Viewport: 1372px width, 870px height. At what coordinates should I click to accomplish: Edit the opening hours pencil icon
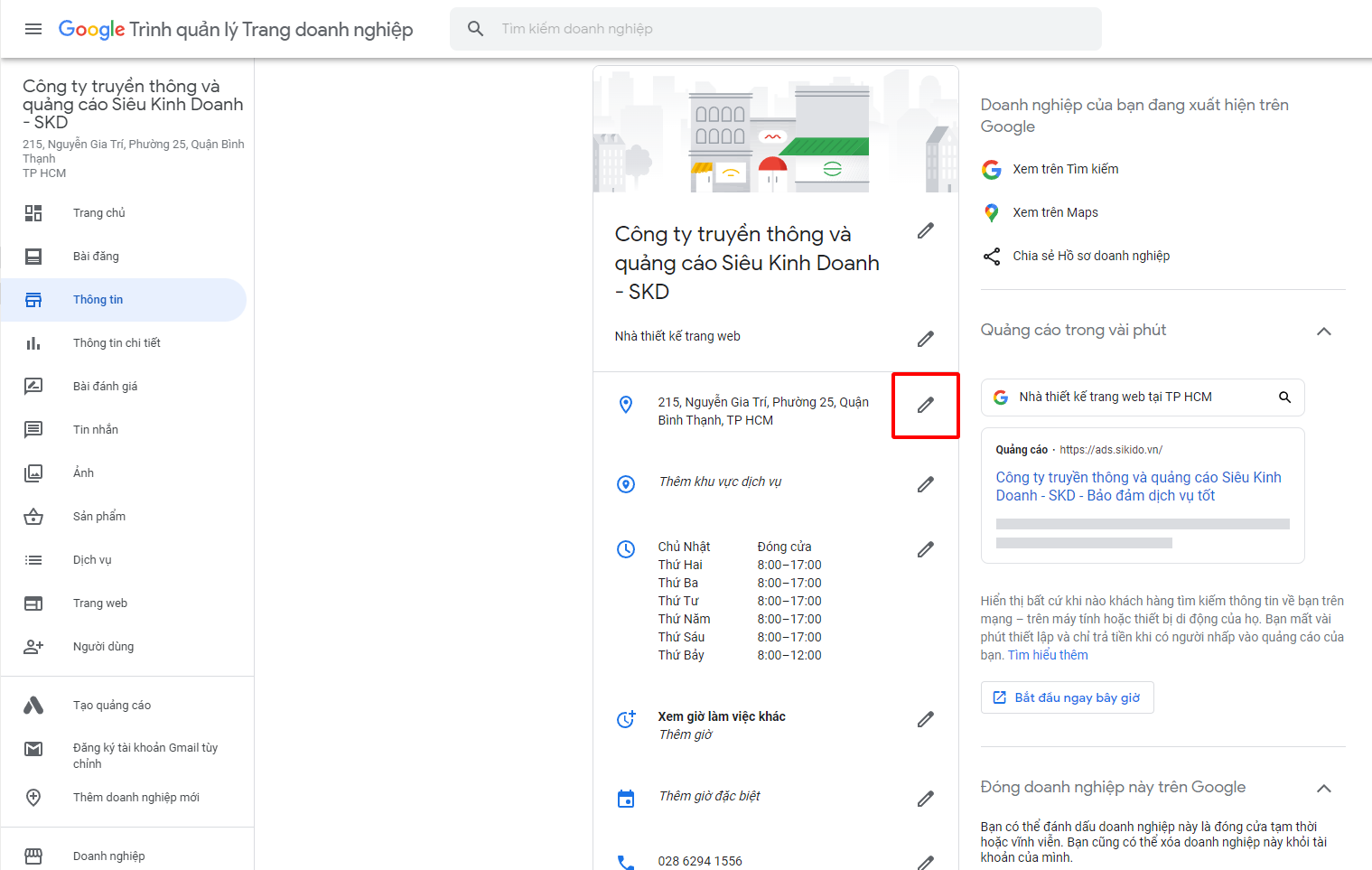tap(925, 550)
